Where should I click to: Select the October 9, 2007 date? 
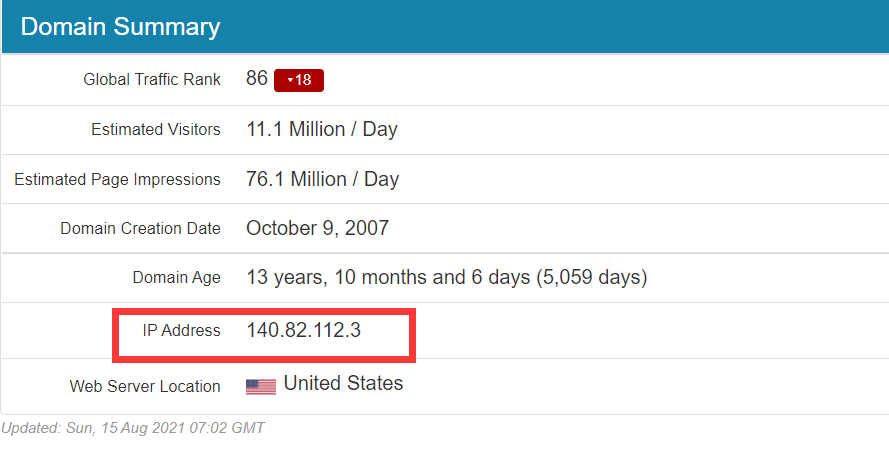(318, 228)
